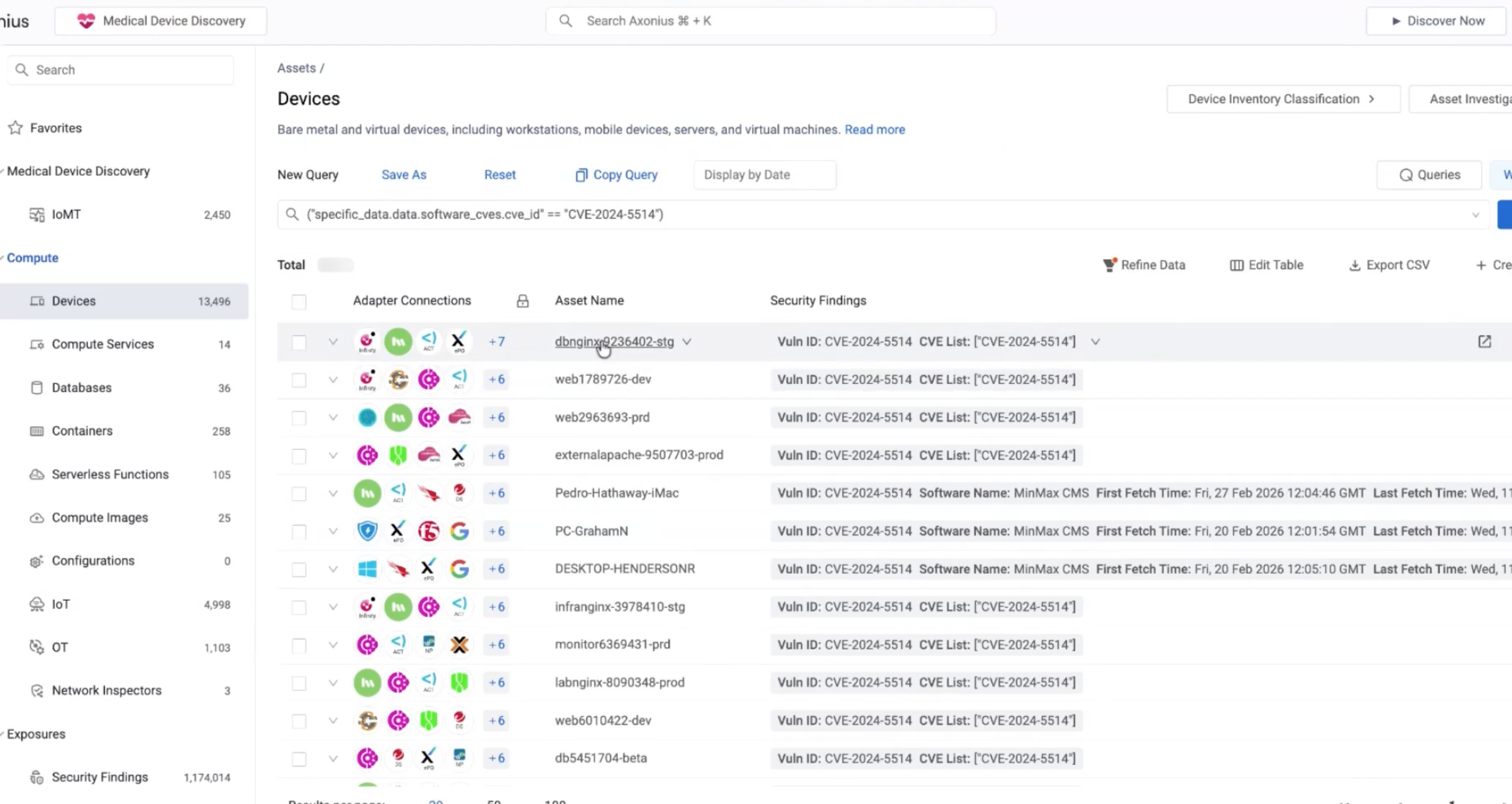Click the OT sidebar icon
1512x804 pixels.
(37, 647)
